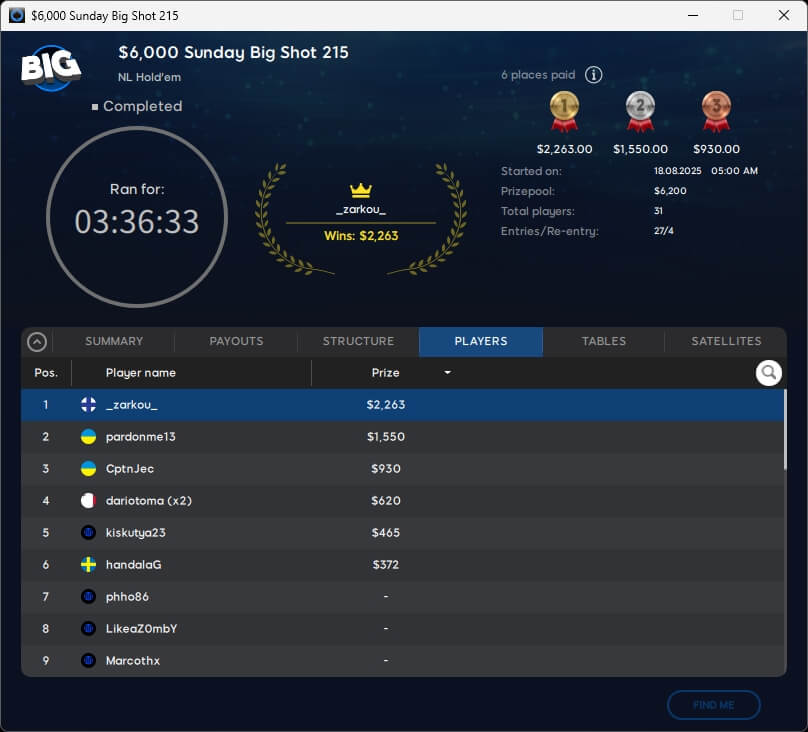Switch to the Summary tab
Screen dimensions: 808x732
tap(114, 341)
